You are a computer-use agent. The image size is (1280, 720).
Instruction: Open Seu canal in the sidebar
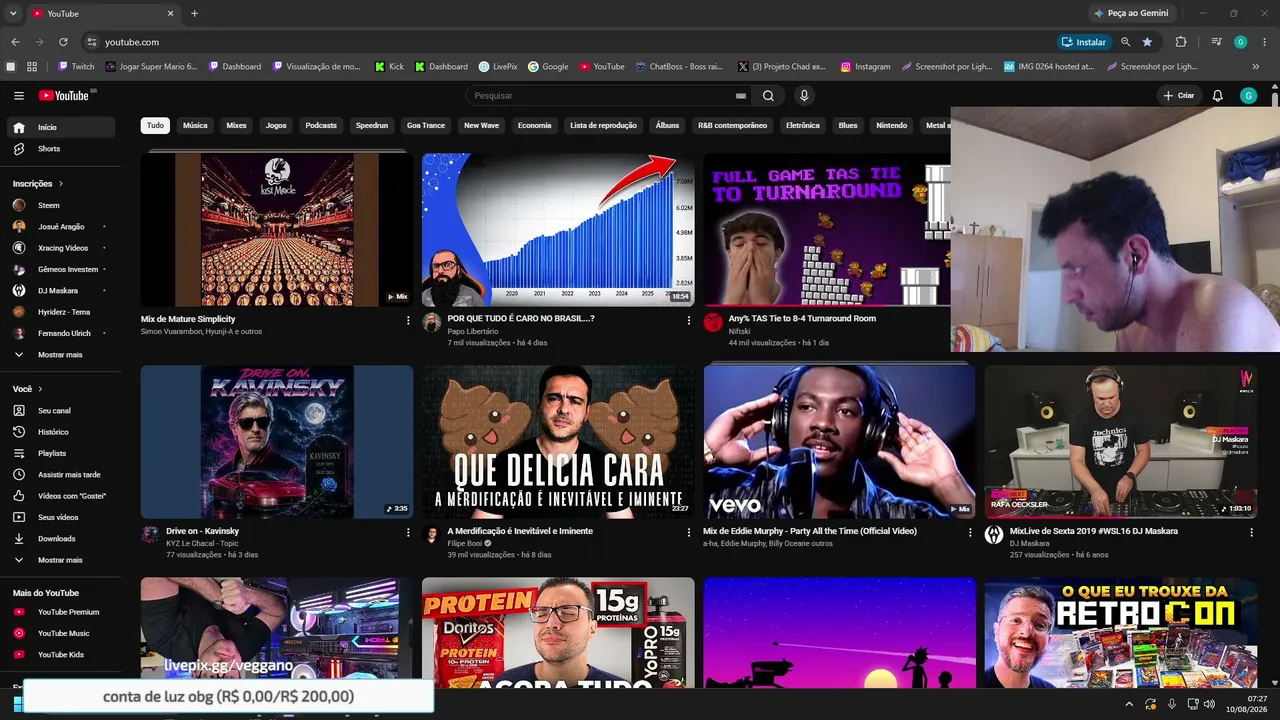[x=62, y=411]
